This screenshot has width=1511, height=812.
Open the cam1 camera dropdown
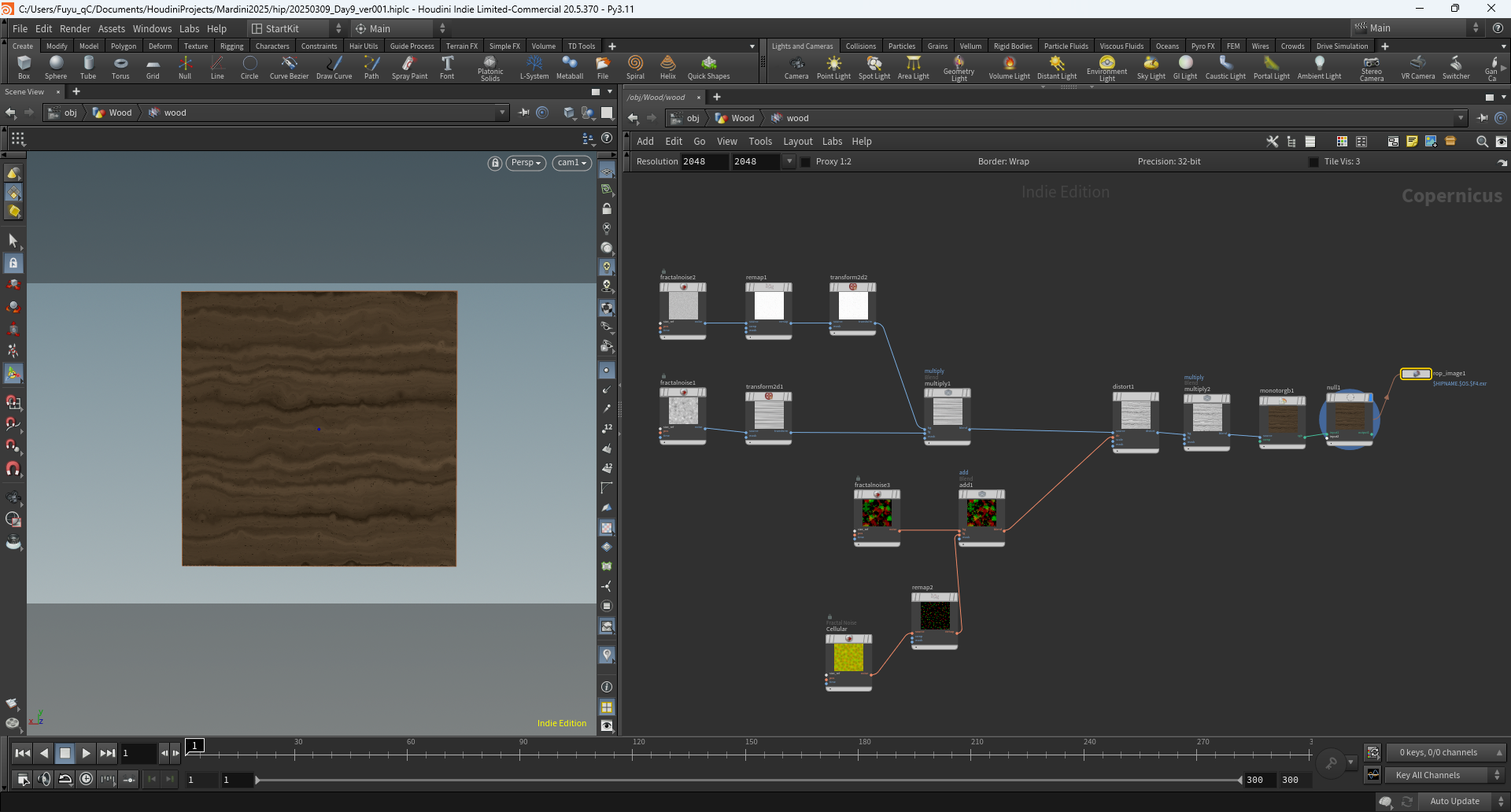click(572, 163)
